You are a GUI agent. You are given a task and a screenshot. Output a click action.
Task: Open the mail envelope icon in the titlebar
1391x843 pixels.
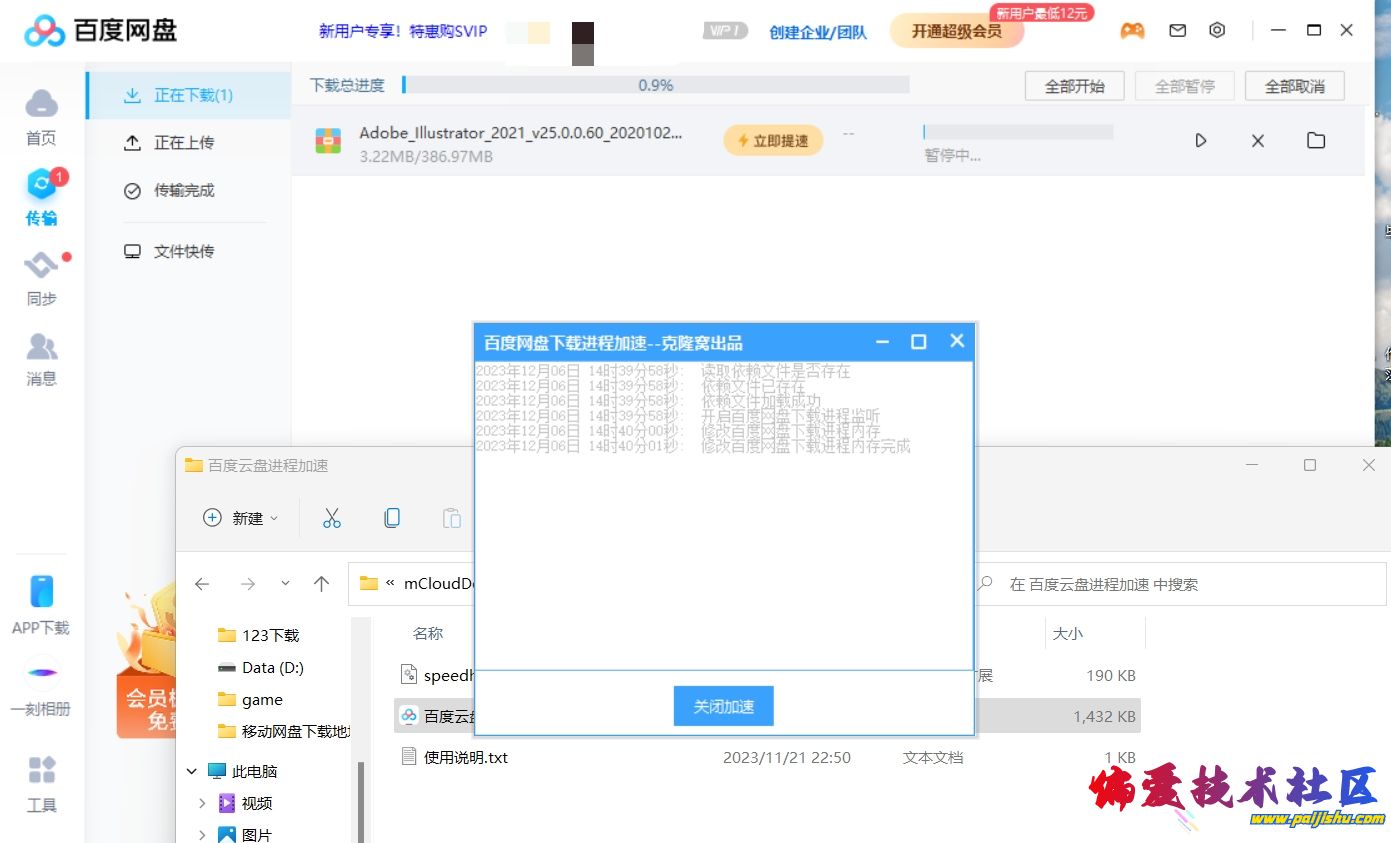click(1177, 30)
